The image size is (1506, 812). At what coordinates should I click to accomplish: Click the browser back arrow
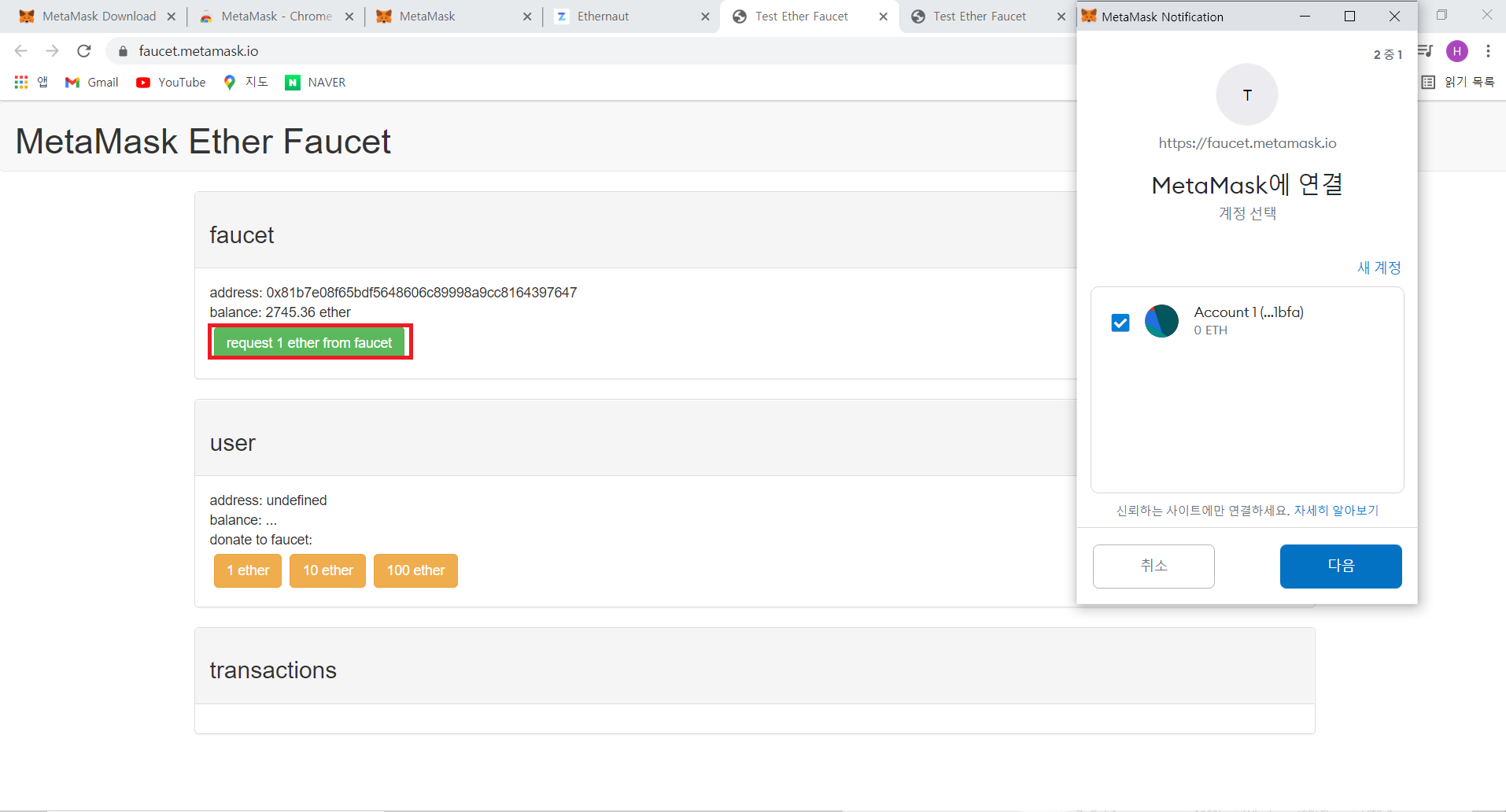21,51
